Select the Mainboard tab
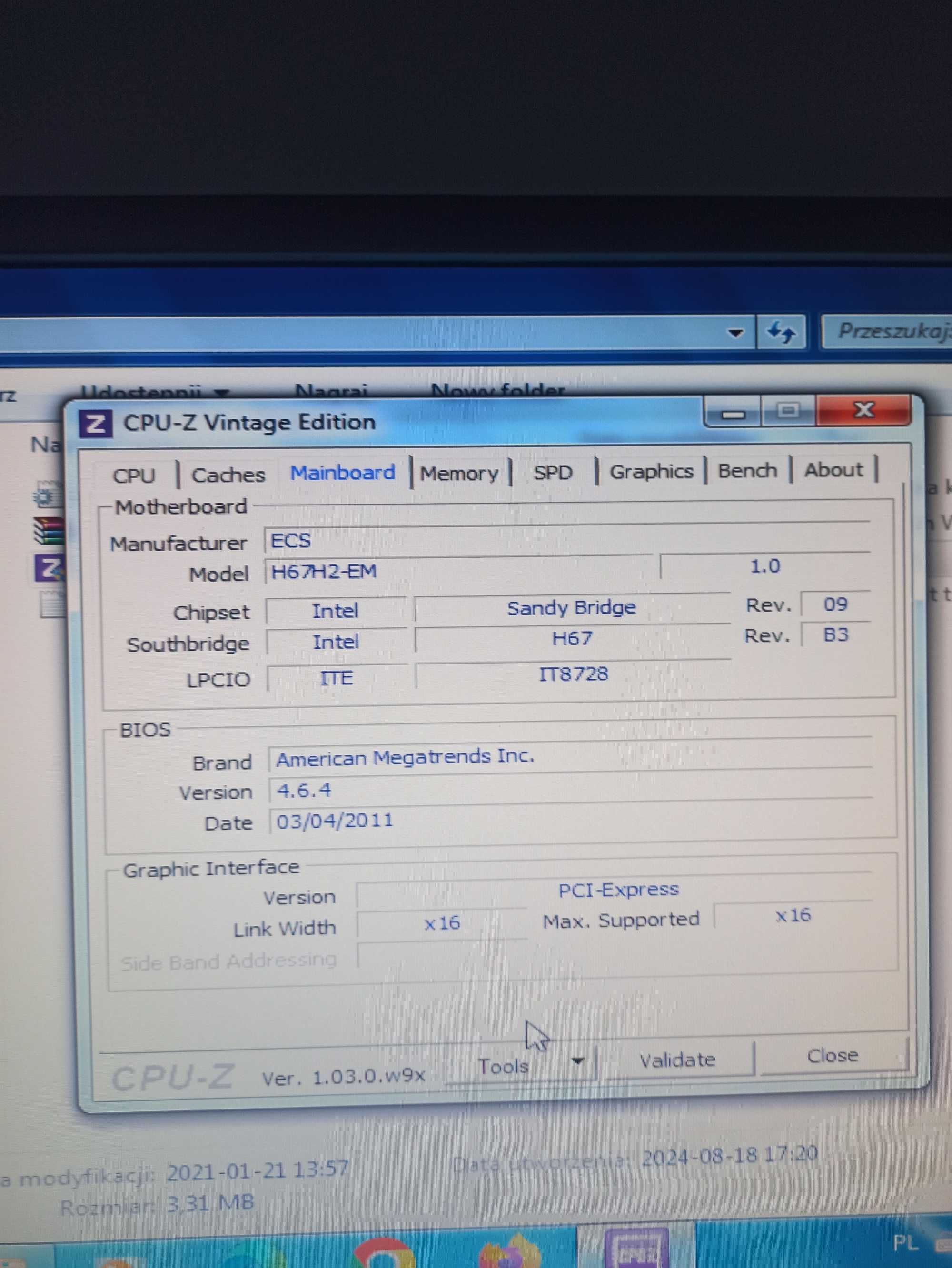The height and width of the screenshot is (1268, 952). (x=343, y=473)
